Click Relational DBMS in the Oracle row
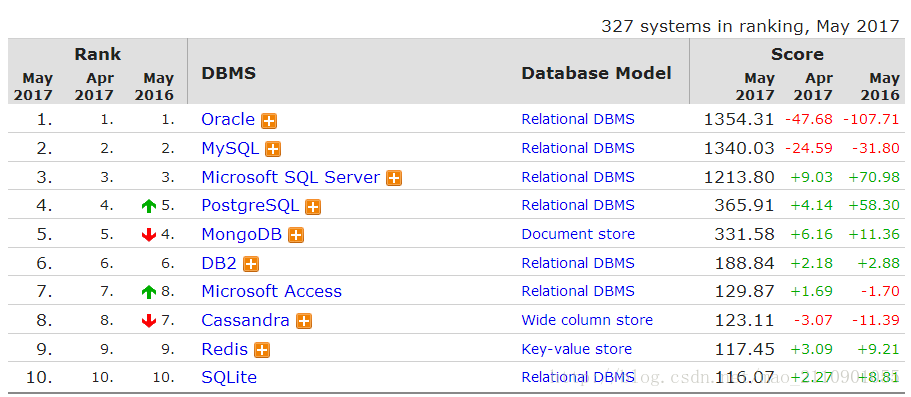911x397 pixels. pyautogui.click(x=578, y=119)
